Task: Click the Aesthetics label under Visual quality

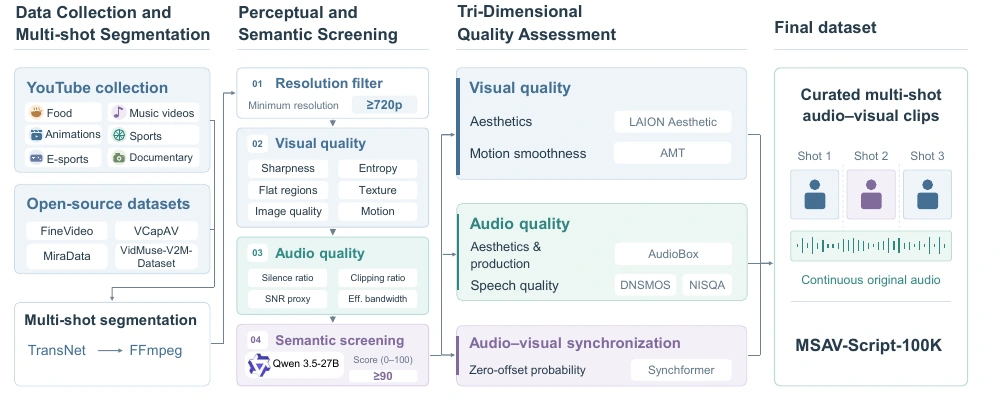Action: click(x=501, y=122)
